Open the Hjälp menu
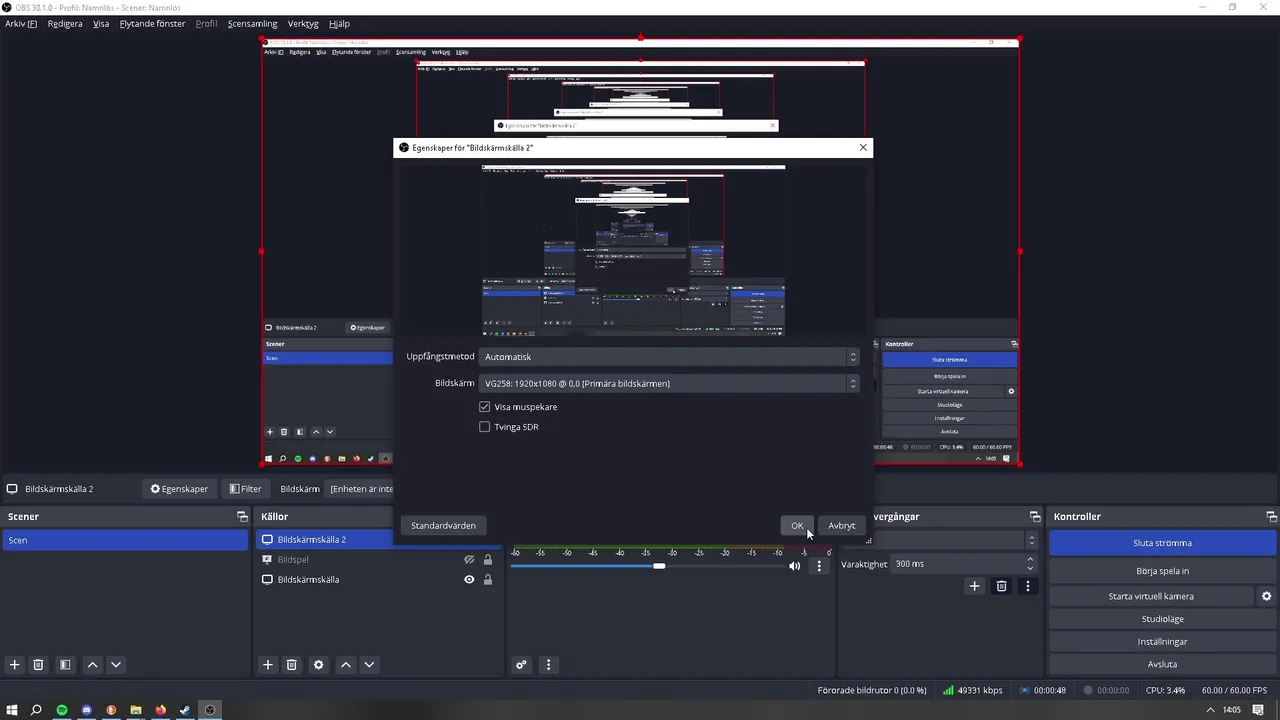This screenshot has height=720, width=1280. [x=339, y=23]
